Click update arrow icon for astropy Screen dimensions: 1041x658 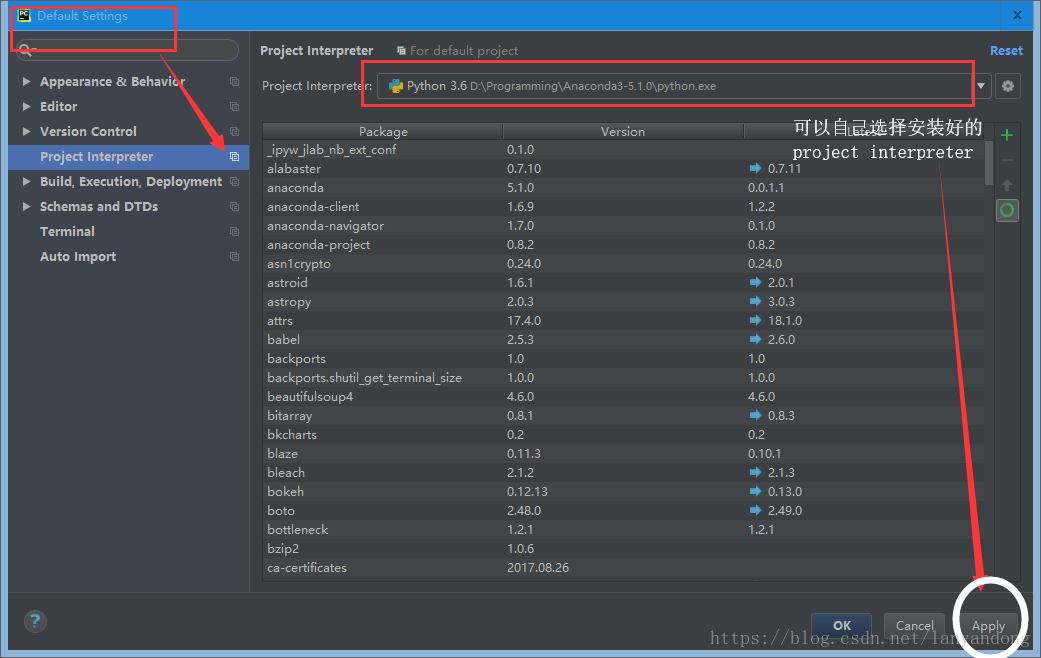pos(755,301)
